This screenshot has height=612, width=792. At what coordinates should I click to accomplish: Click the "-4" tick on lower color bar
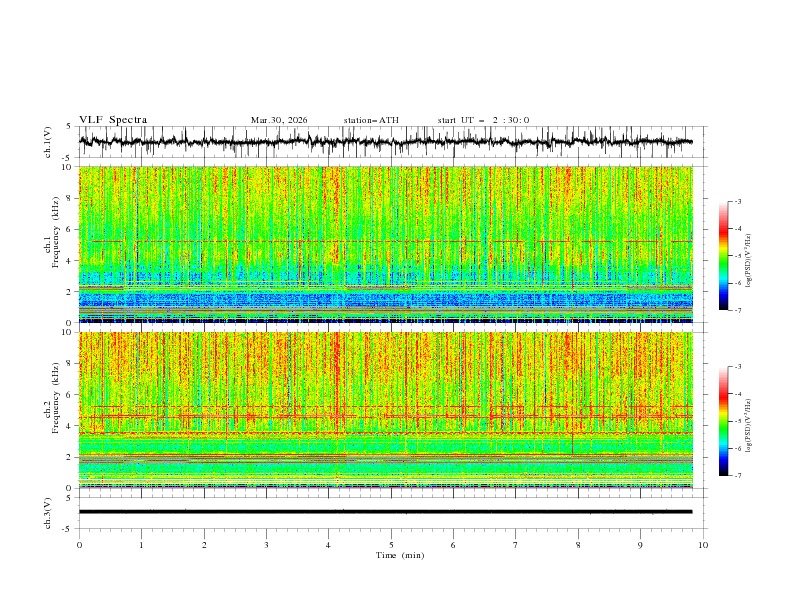click(x=738, y=394)
